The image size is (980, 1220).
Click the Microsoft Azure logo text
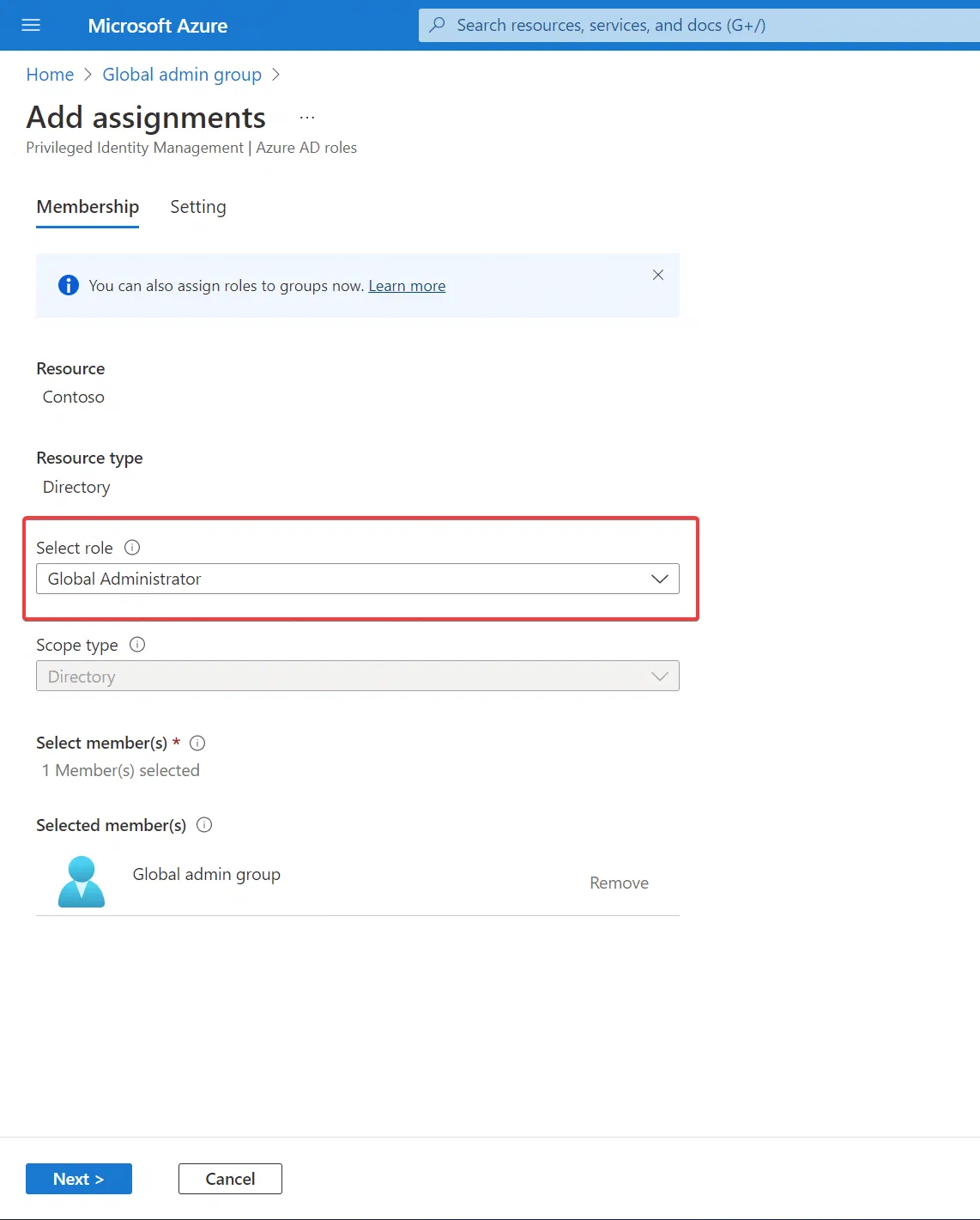(x=158, y=26)
